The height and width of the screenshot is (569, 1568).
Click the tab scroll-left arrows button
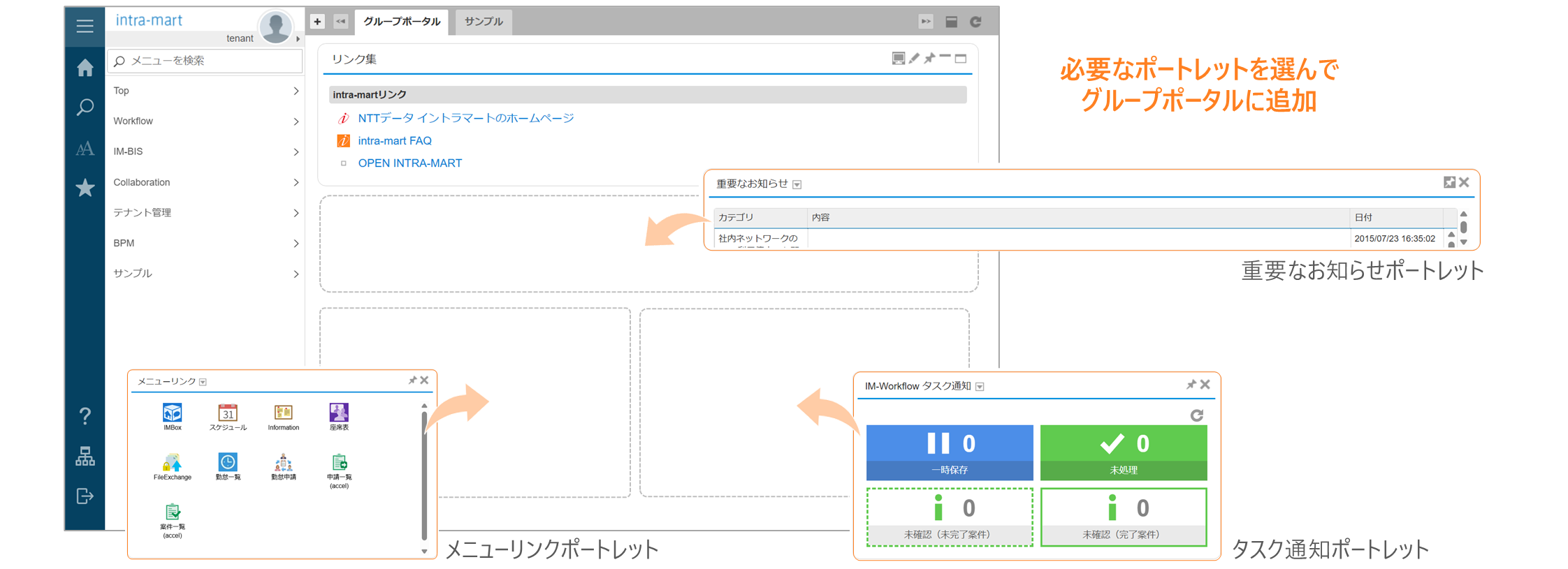tap(340, 22)
